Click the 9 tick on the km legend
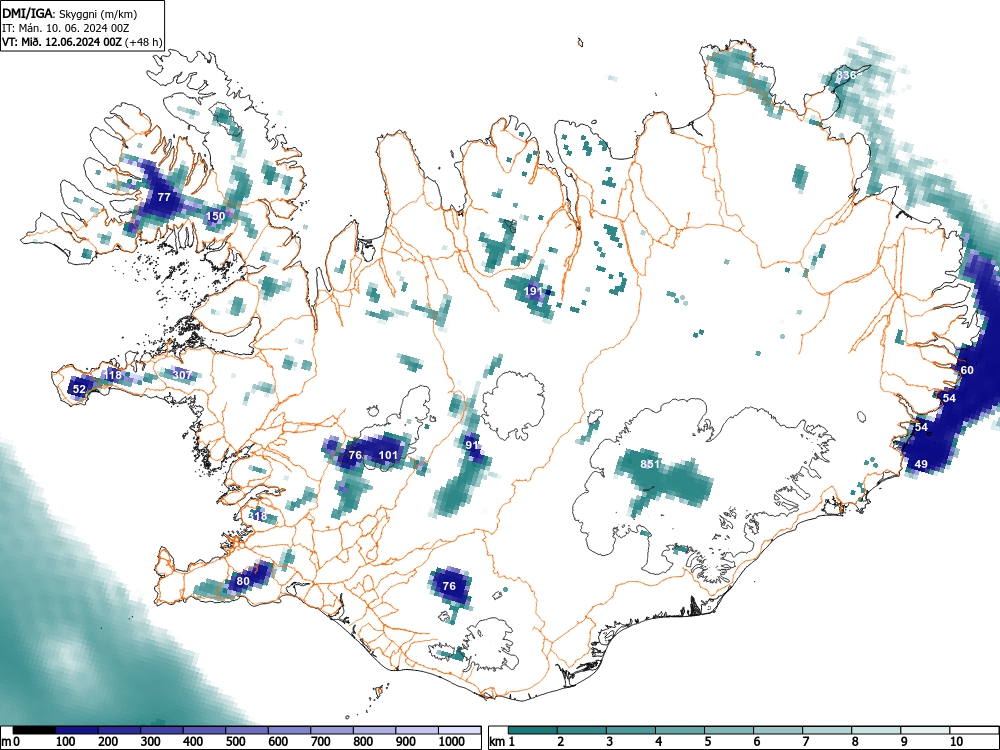The width and height of the screenshot is (1000, 750). pyautogui.click(x=904, y=742)
